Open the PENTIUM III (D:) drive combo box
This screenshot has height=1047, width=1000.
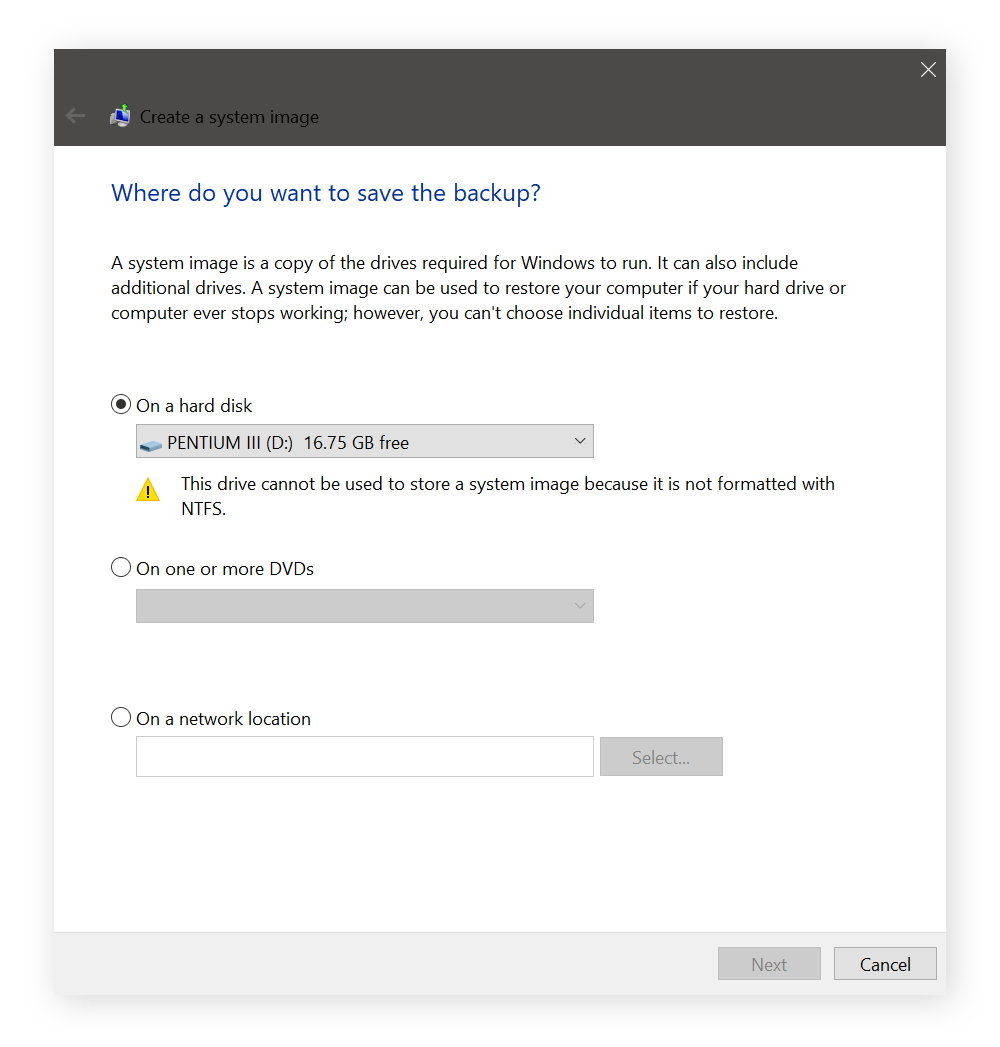[x=364, y=442]
